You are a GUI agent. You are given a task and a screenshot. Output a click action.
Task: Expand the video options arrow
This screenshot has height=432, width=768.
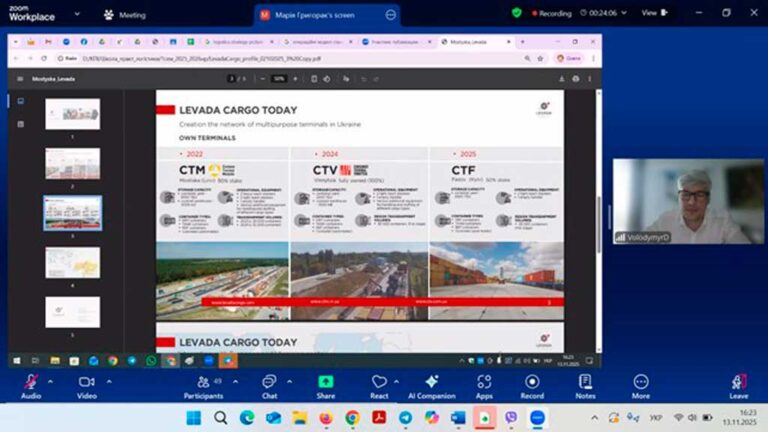point(109,379)
